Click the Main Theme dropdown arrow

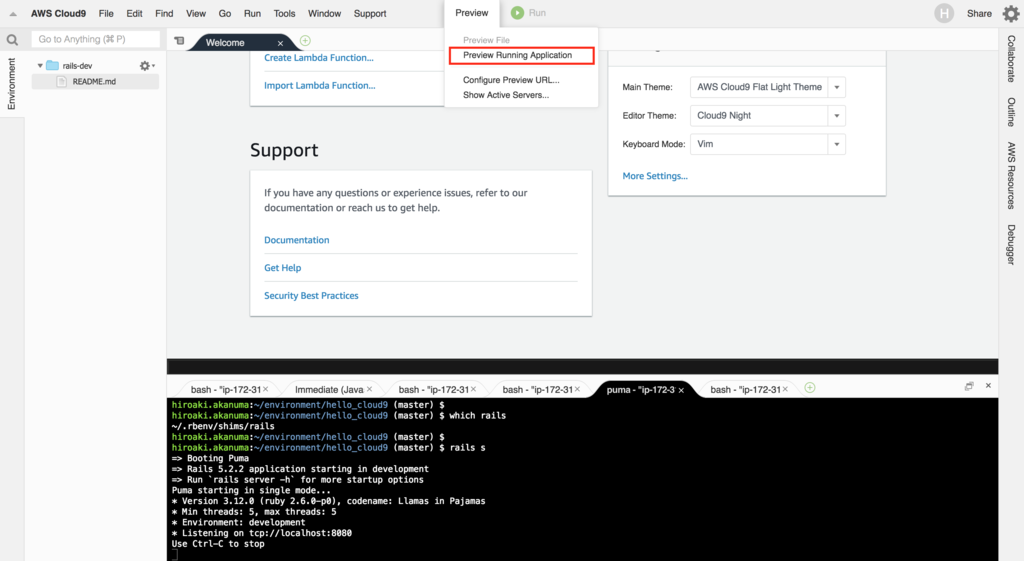(837, 87)
